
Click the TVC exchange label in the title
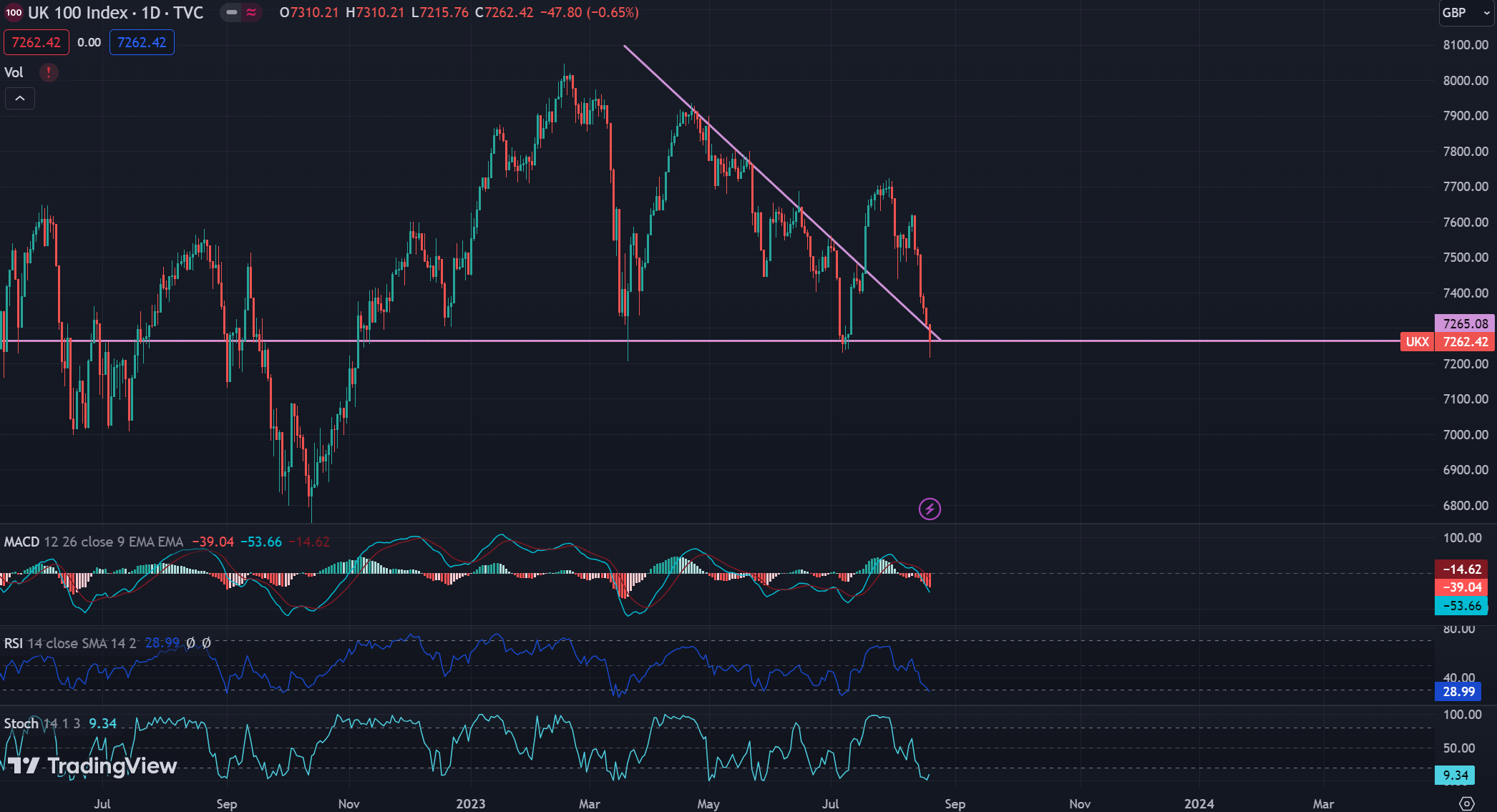point(188,12)
